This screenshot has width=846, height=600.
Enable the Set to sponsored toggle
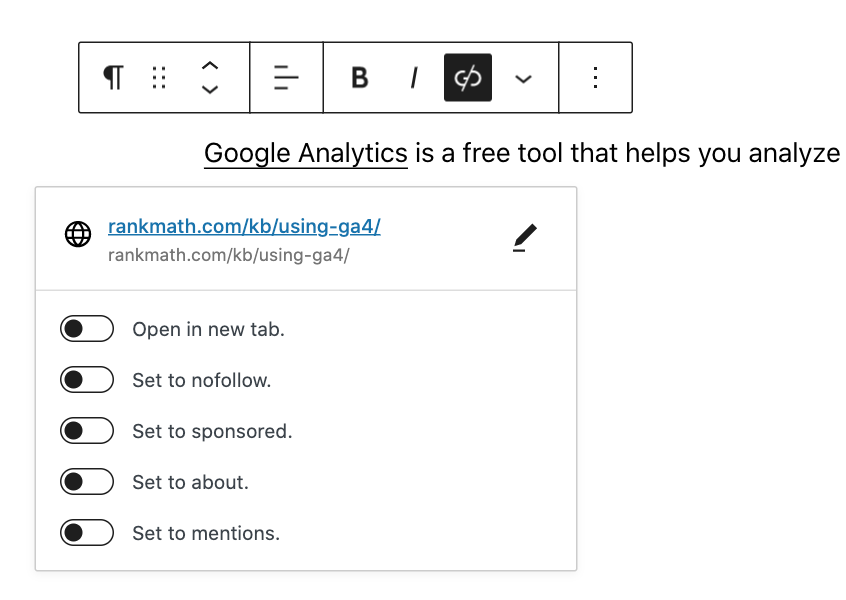tap(87, 431)
